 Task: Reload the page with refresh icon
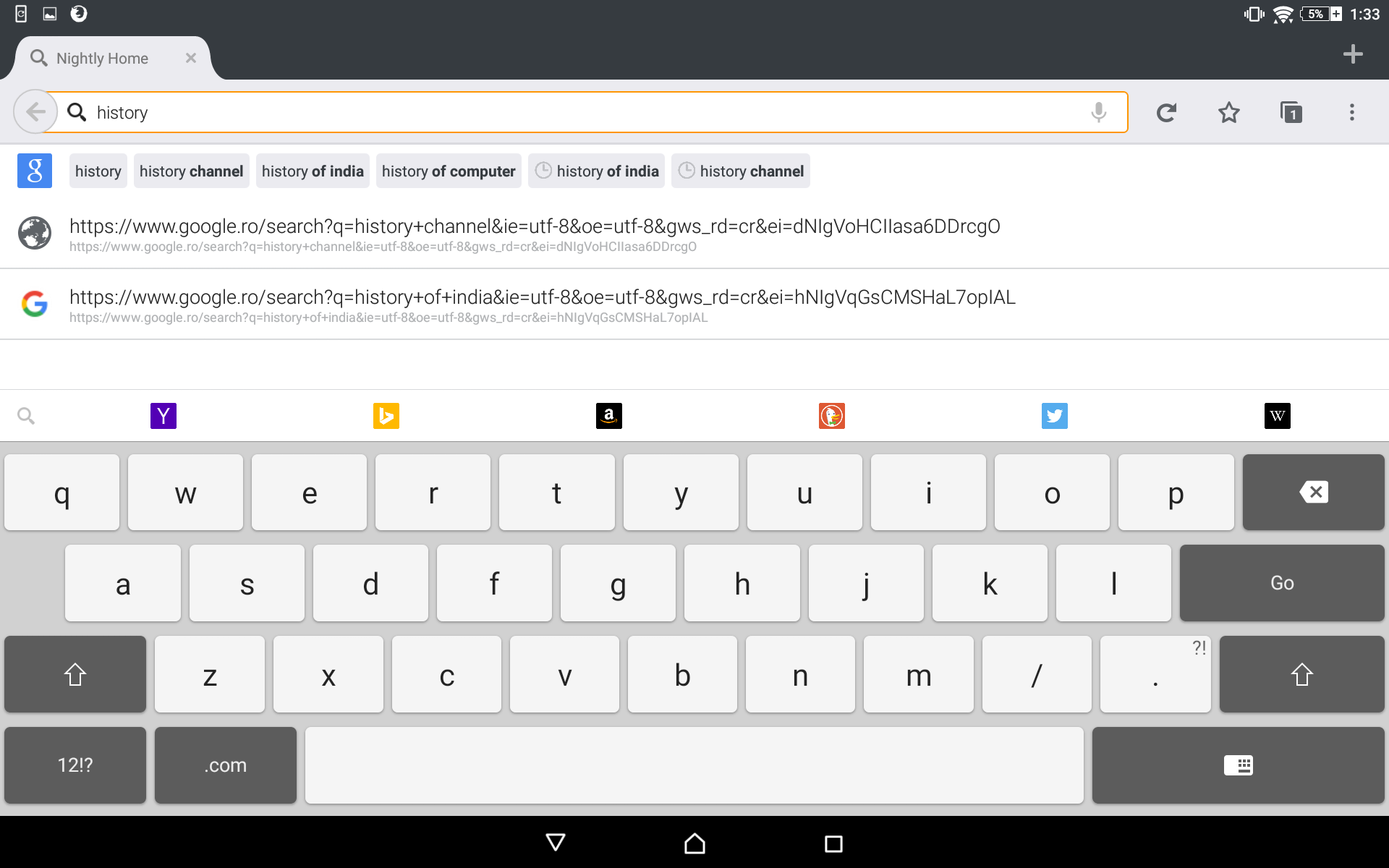point(1166,112)
